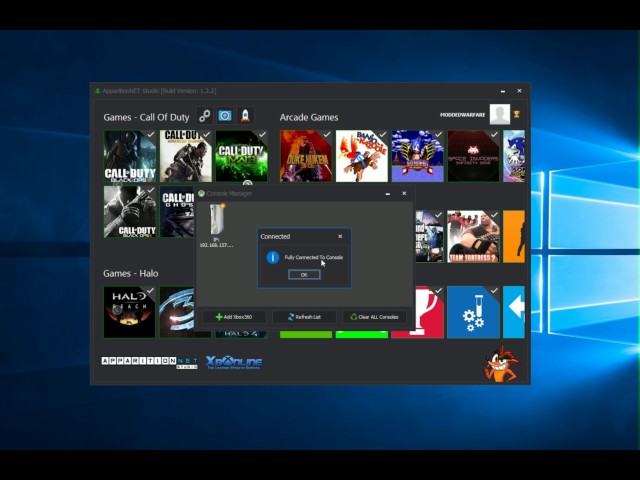Toggle checkmark on Black Ops 3 tile

click(x=151, y=134)
